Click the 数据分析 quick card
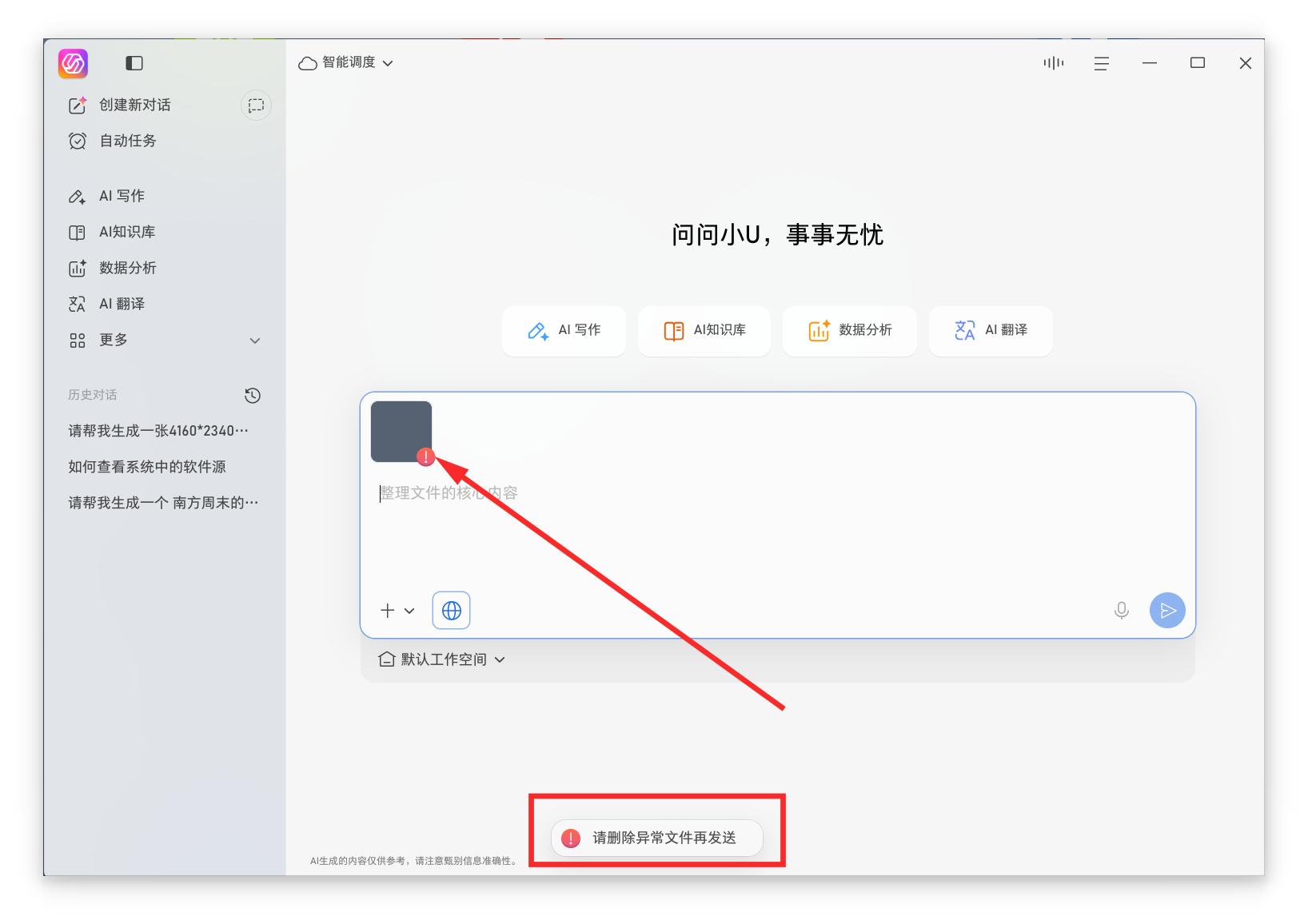Image resolution: width=1308 pixels, height=924 pixels. (850, 331)
